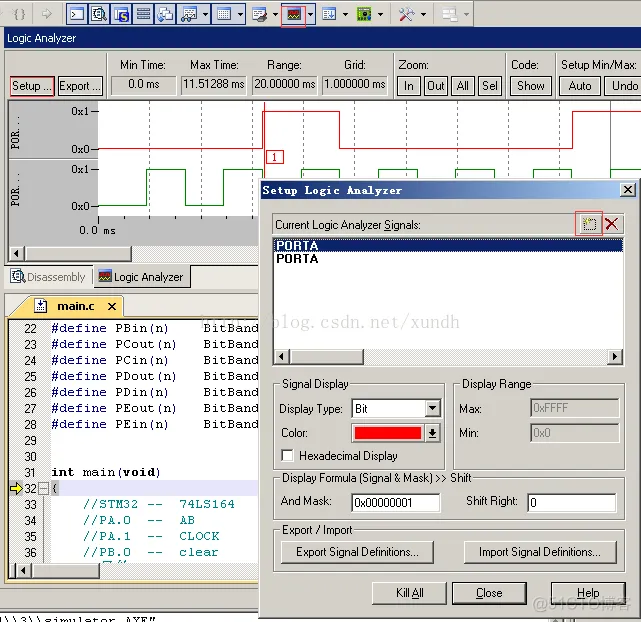The height and width of the screenshot is (622, 641).
Task: Open the Trace windows toolbar icon
Action: coord(329,14)
